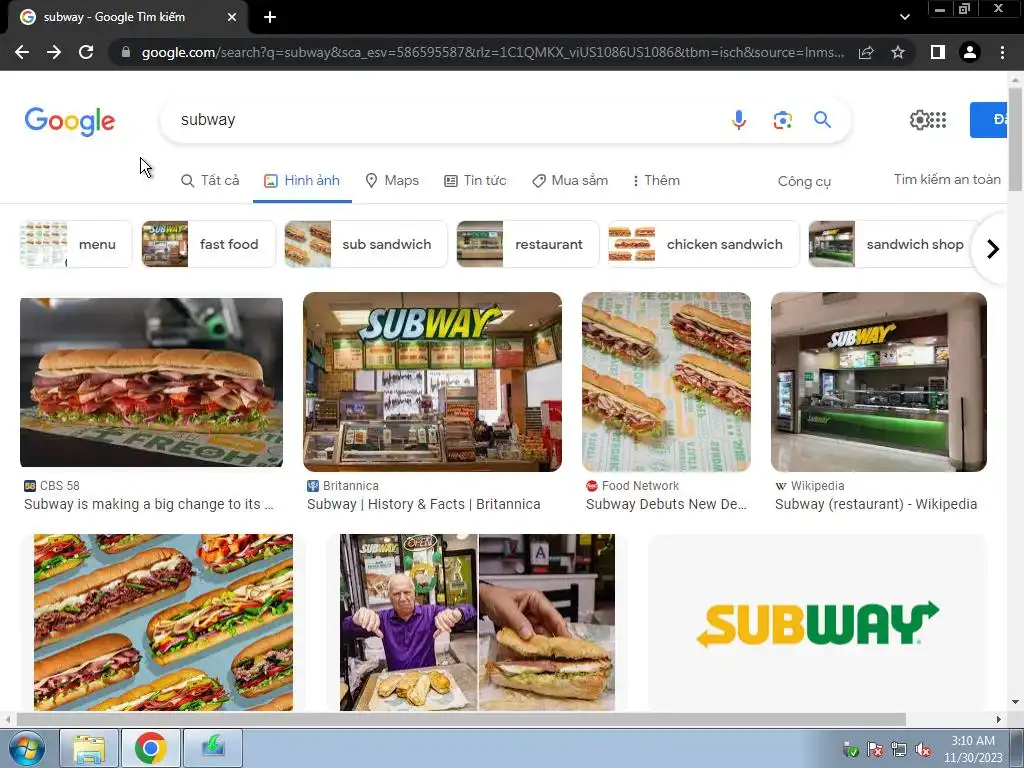Open Food Network sandwiches image
Screen dimensions: 1024x768
click(666, 382)
